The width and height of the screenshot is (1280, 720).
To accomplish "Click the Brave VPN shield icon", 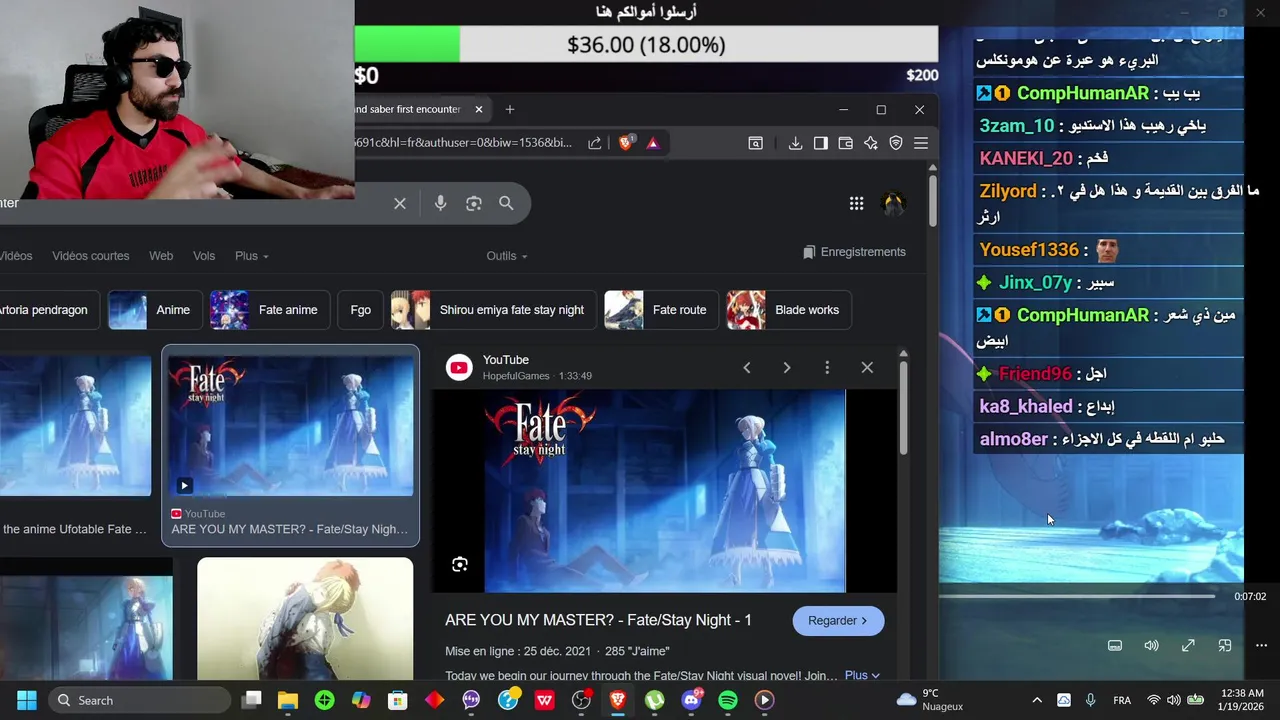I will point(896,143).
